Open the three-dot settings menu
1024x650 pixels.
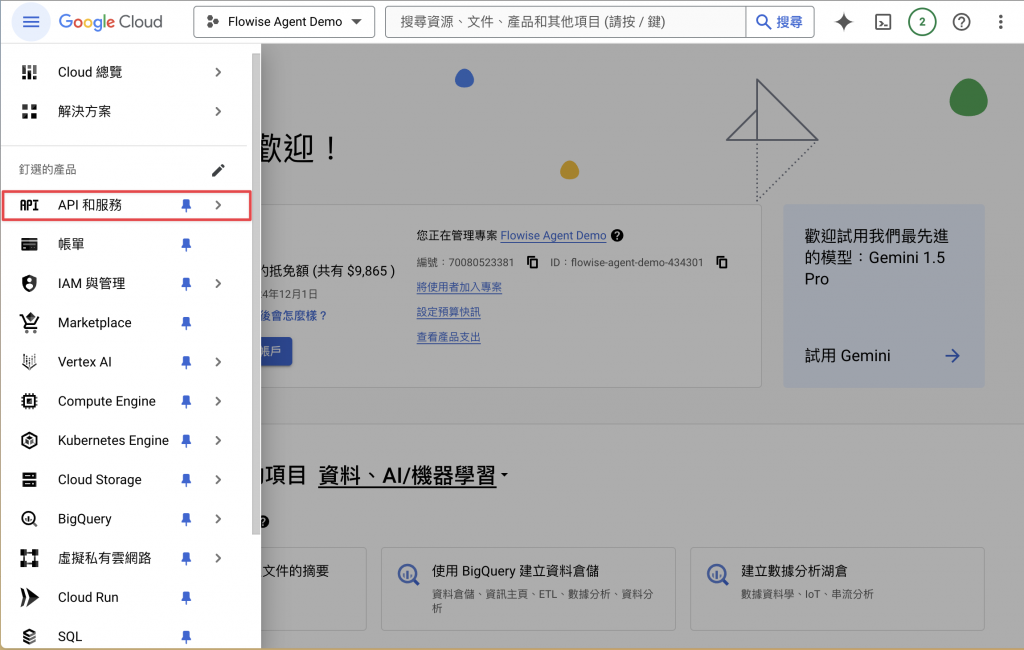pos(1000,22)
